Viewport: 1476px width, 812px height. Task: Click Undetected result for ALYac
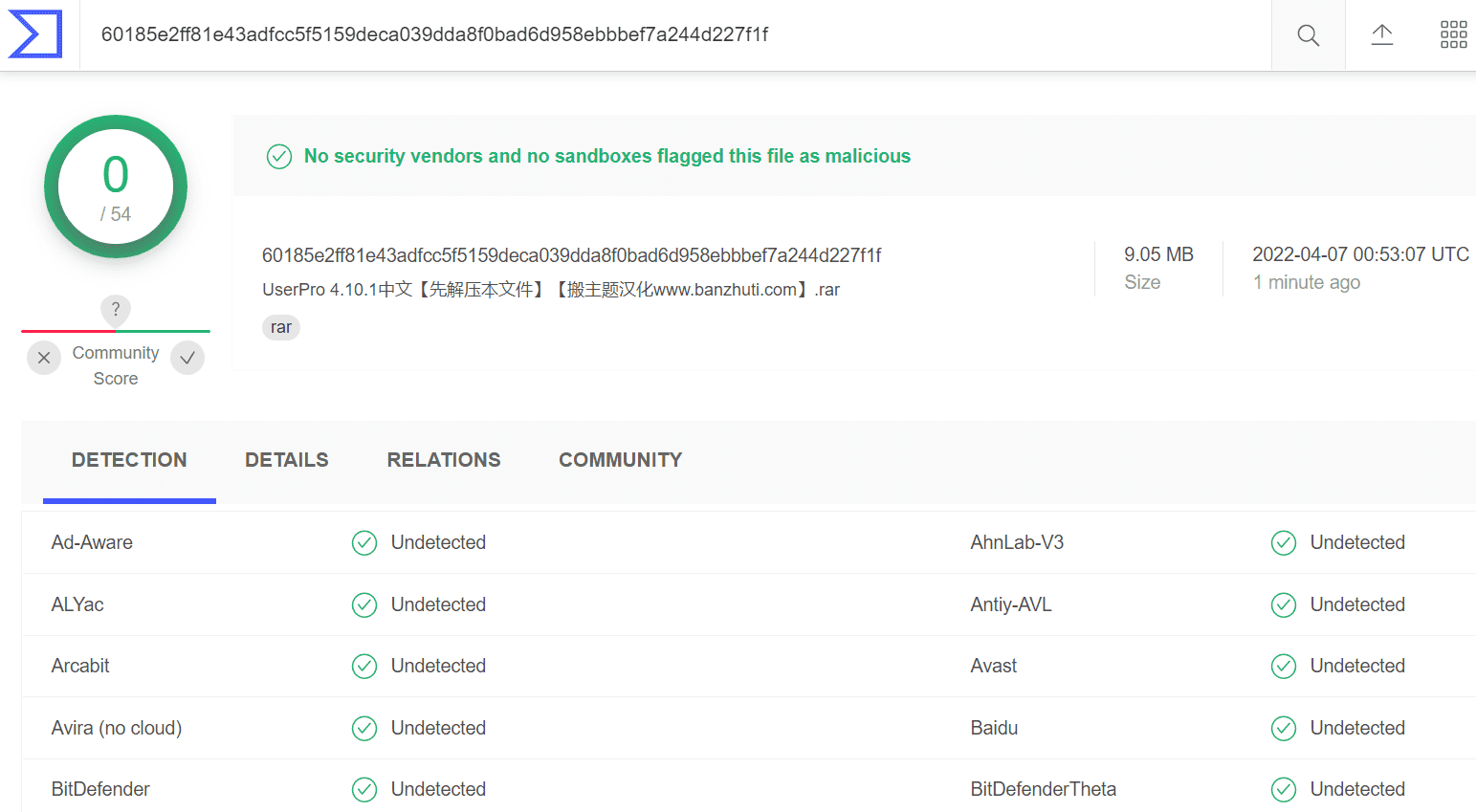(438, 604)
